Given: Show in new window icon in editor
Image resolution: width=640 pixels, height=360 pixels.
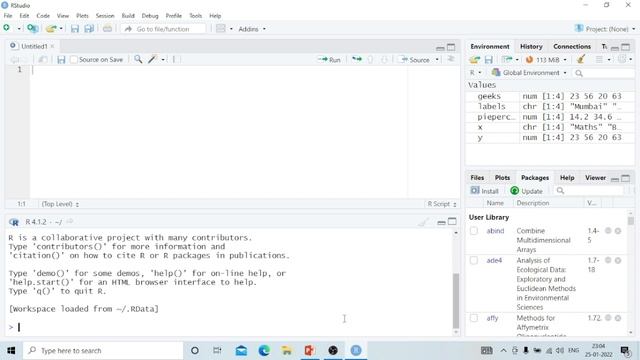Looking at the screenshot, I should (42, 60).
